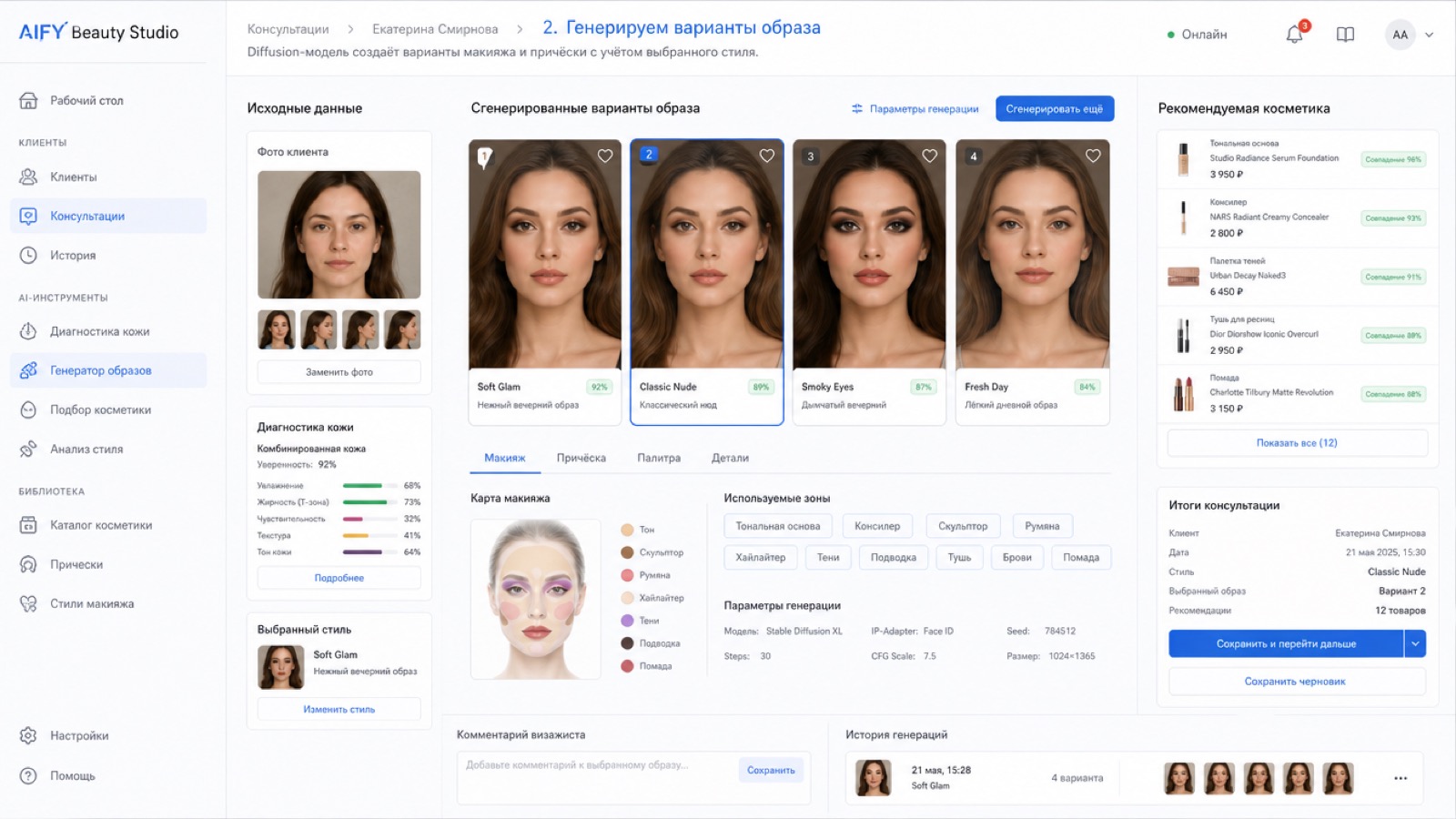Screen dimensions: 1456x819
Task: Open the guide book icon in header
Action: 1345,35
